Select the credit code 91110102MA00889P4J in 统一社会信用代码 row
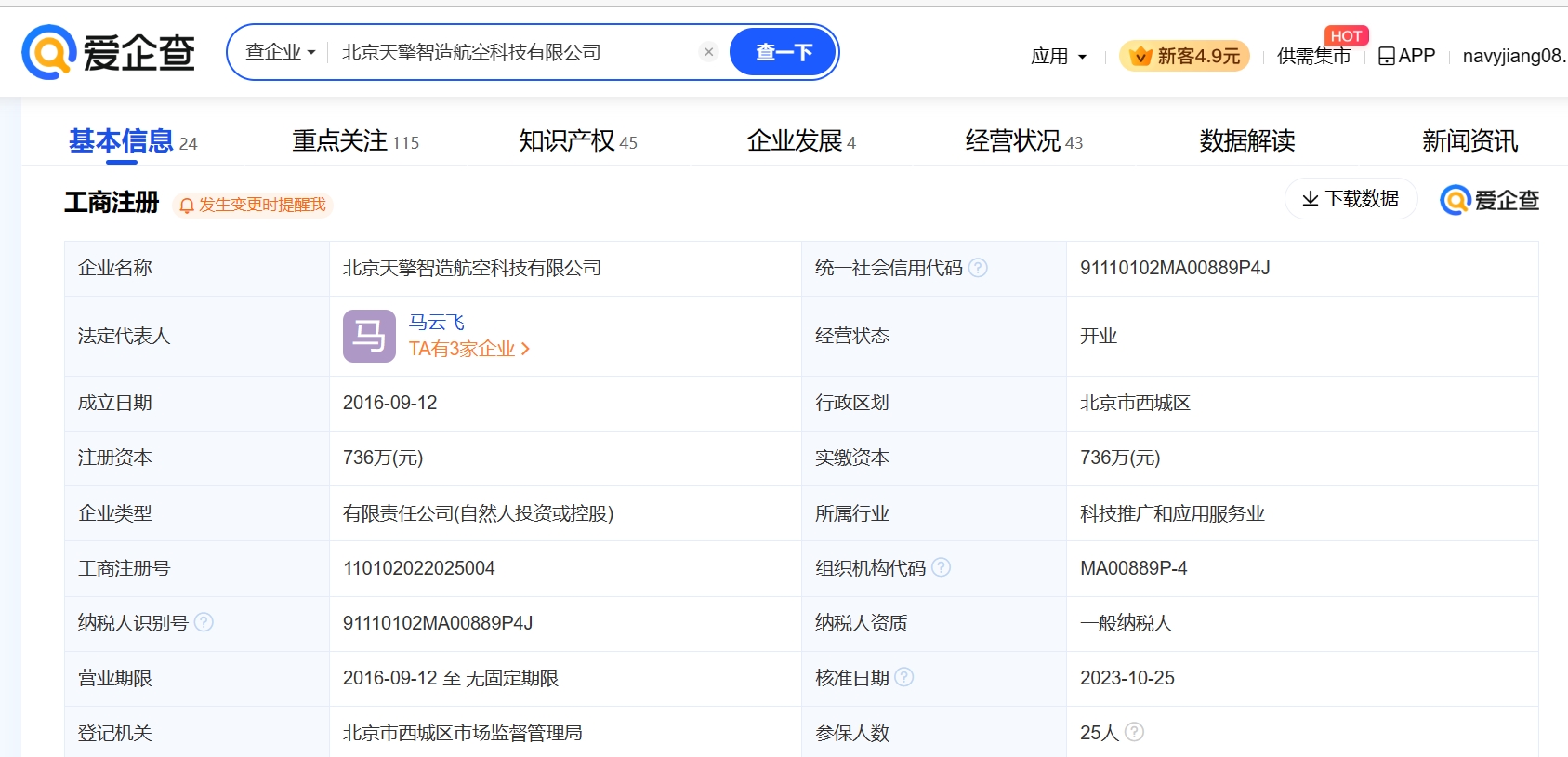 click(1175, 268)
